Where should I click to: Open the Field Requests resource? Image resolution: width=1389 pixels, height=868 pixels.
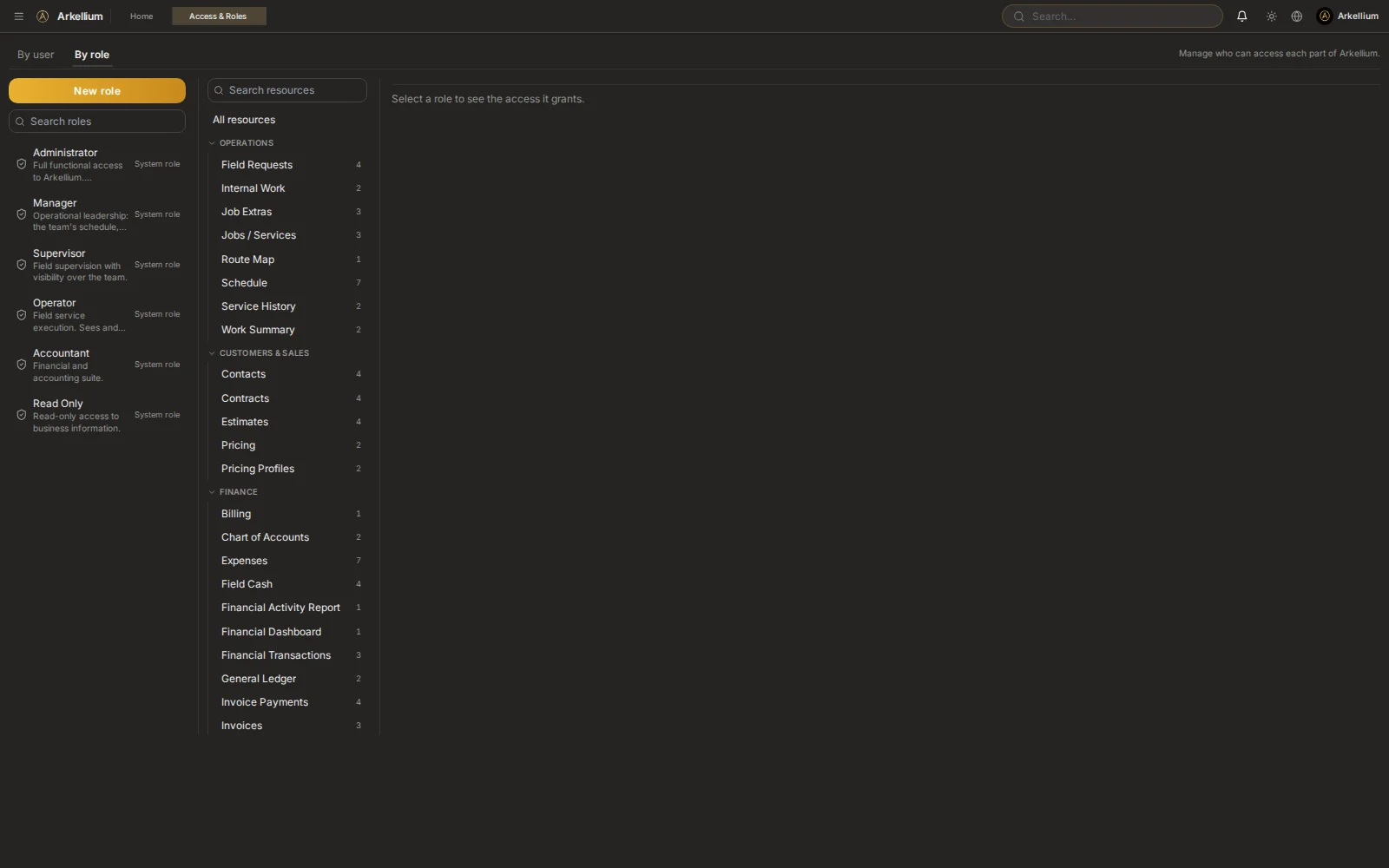coord(289,165)
